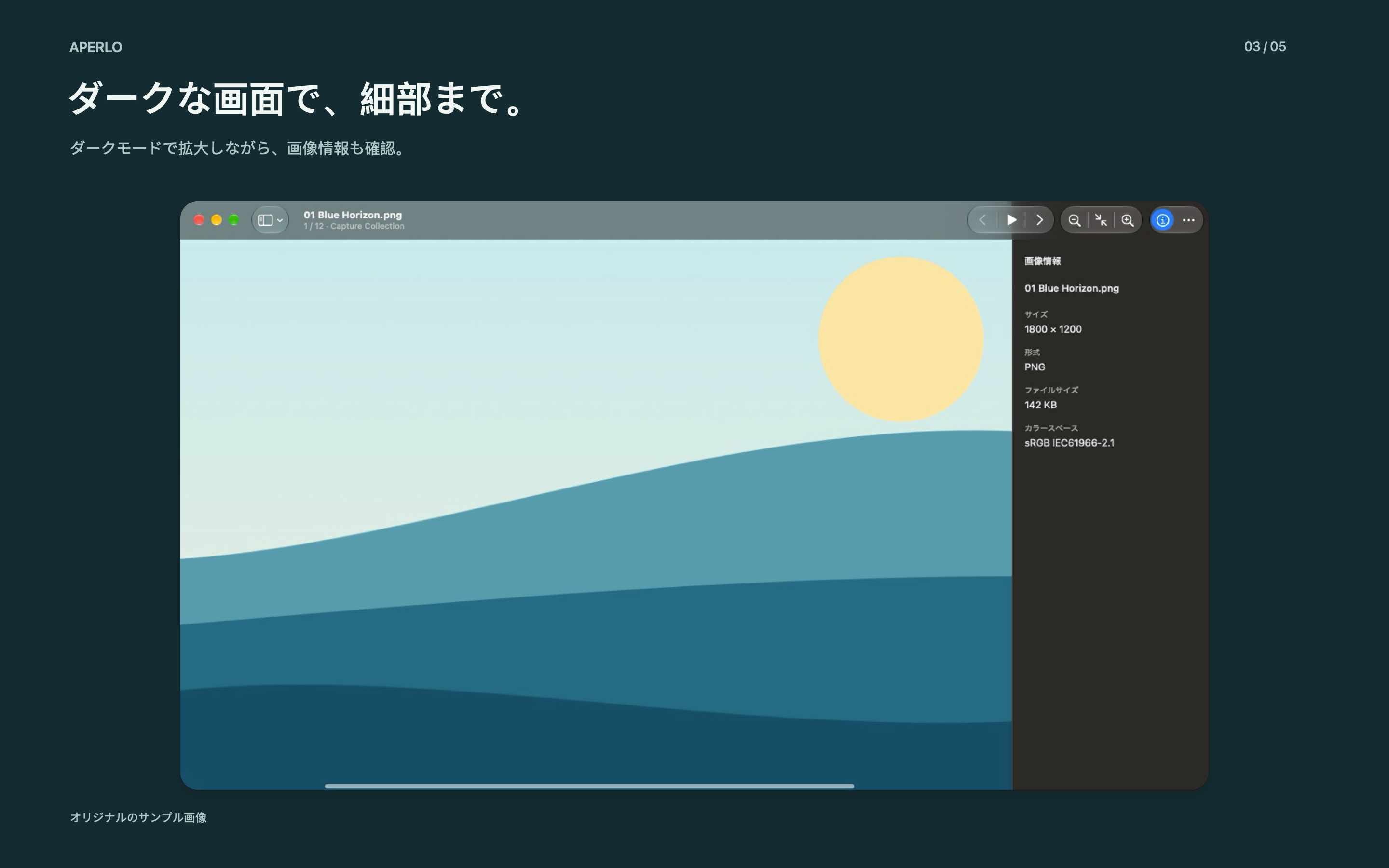Click the カラースペース label
The image size is (1389, 868).
[1051, 428]
